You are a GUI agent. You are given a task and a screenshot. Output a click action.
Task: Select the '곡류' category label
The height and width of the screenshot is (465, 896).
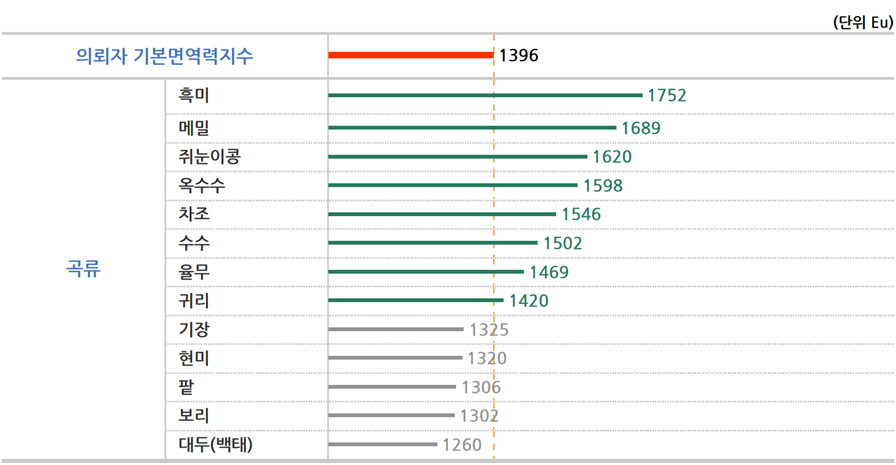(x=83, y=268)
